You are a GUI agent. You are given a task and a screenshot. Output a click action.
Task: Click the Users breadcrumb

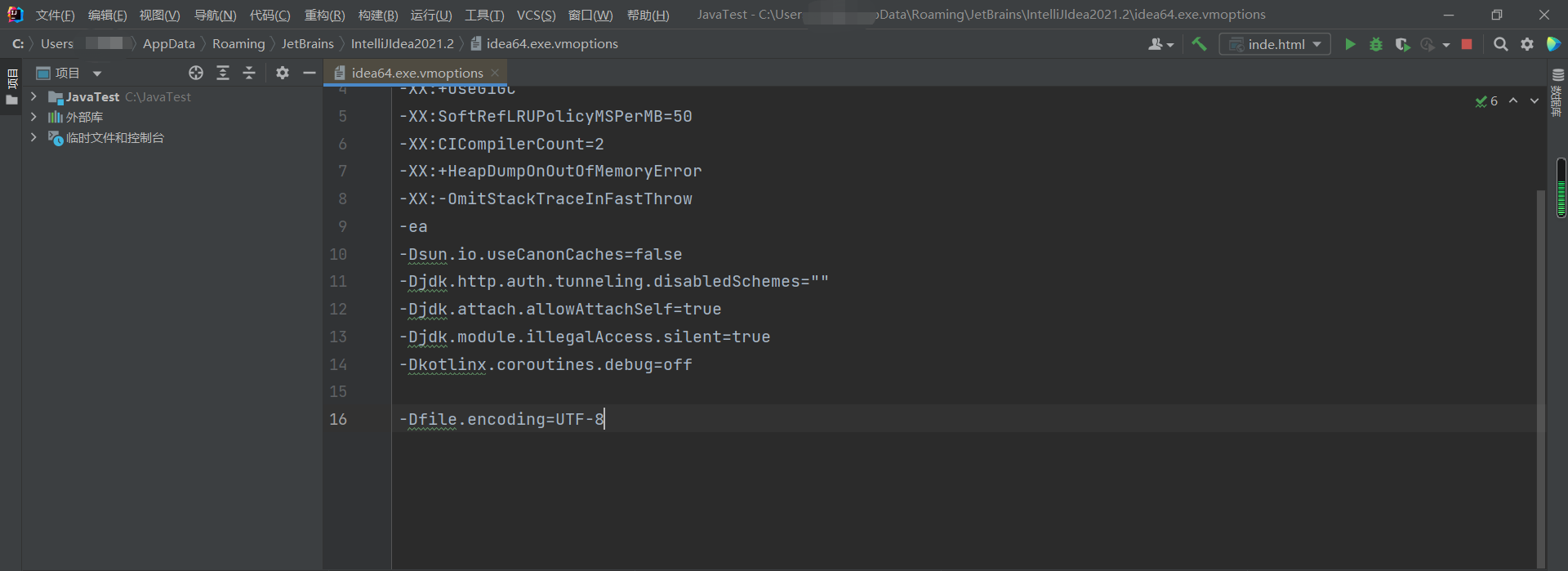tap(57, 44)
